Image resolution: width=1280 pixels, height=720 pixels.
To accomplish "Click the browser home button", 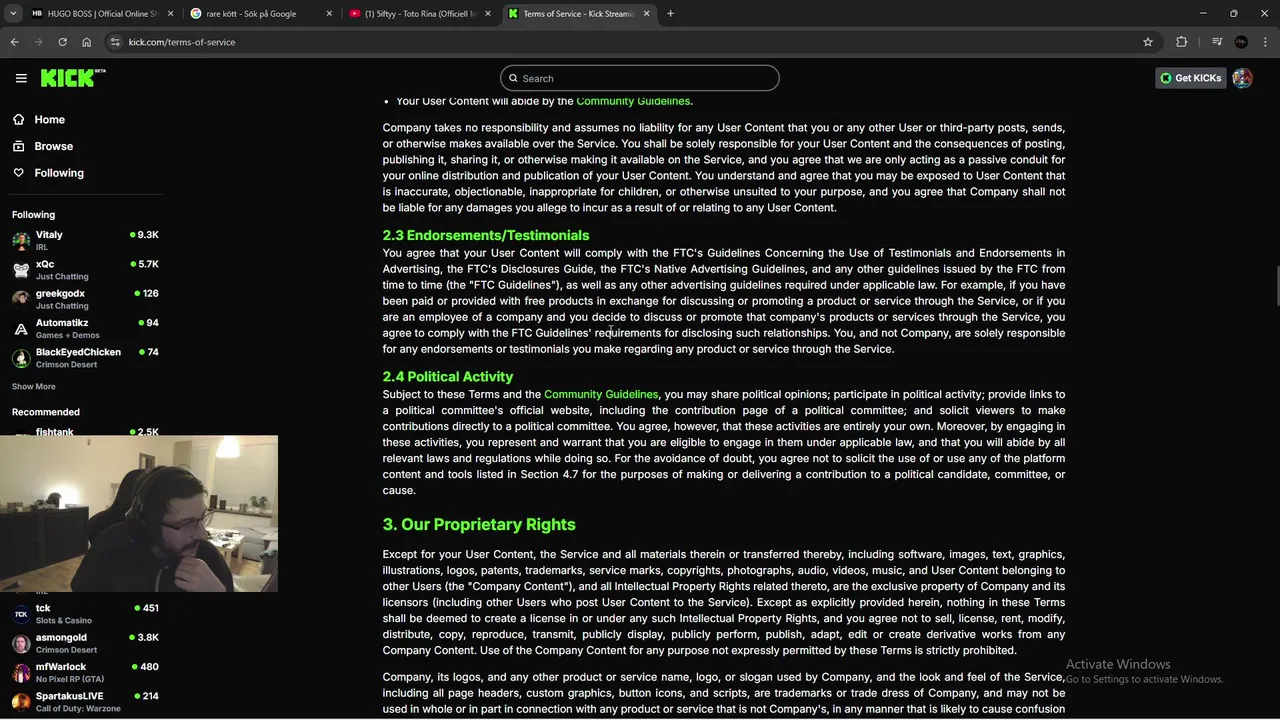I will coord(86,42).
